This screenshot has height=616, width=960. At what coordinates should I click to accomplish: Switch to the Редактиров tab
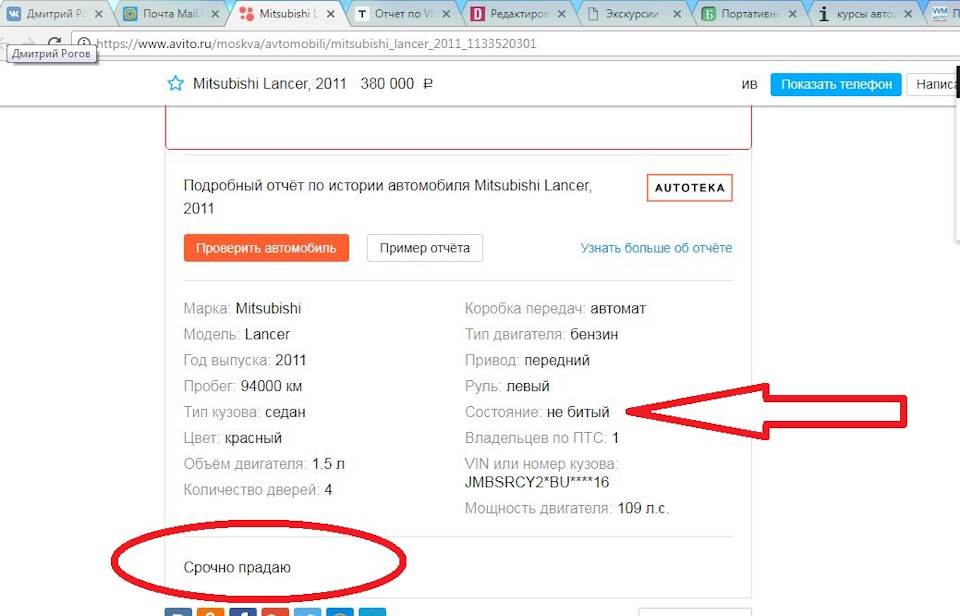[519, 13]
